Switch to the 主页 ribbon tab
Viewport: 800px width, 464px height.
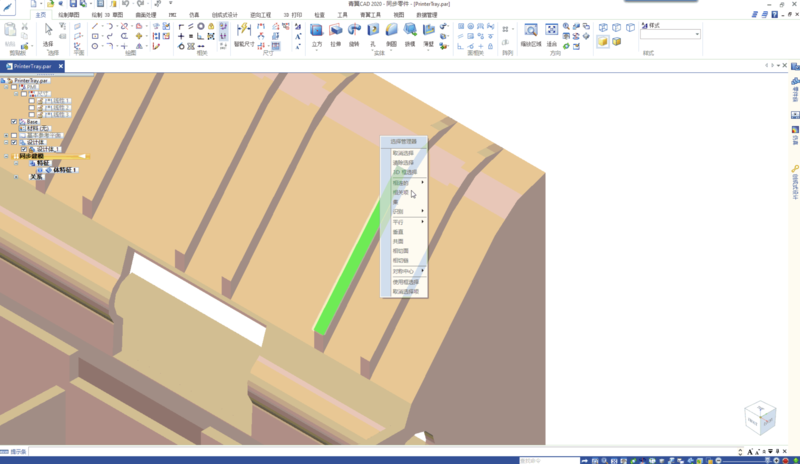click(40, 15)
